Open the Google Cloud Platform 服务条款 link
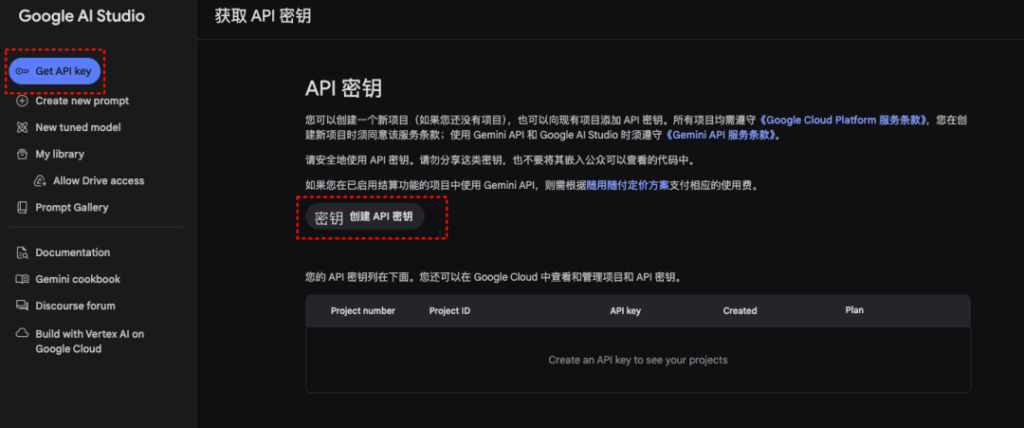Screen dimensions: 1024x428 coord(849,120)
